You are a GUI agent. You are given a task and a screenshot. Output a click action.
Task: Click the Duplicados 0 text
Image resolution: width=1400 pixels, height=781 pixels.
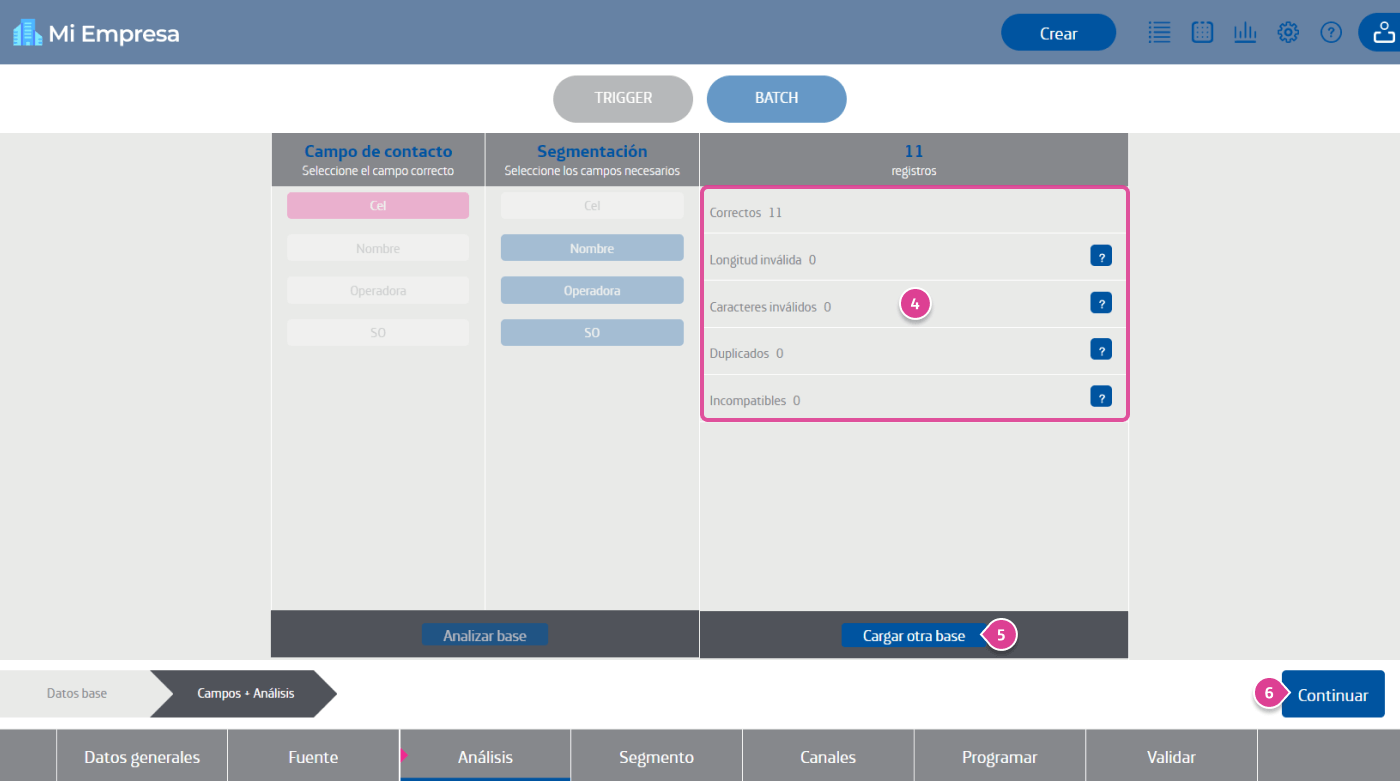pyautogui.click(x=746, y=353)
